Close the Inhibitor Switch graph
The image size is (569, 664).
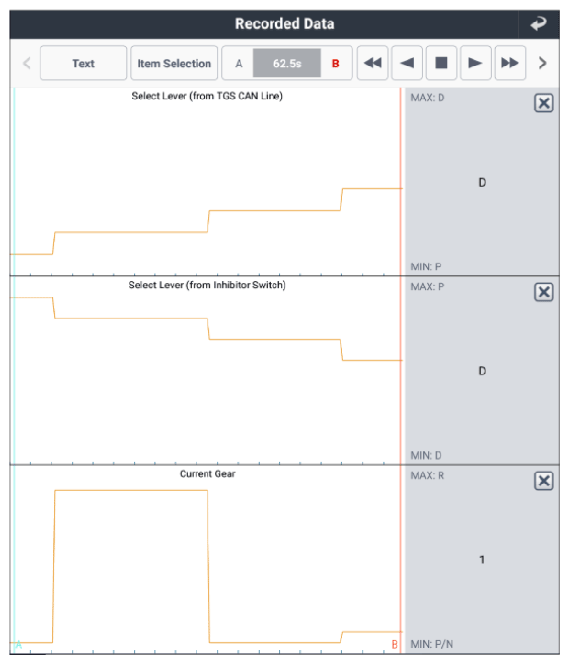pos(544,292)
